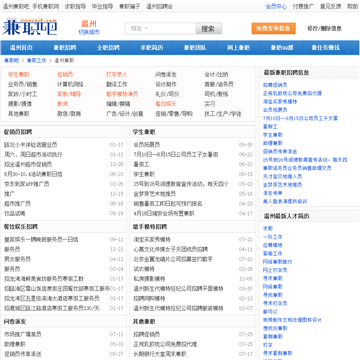Open the 微任务赚钱 navigation tab
The width and height of the screenshot is (360, 360).
tap(325, 48)
